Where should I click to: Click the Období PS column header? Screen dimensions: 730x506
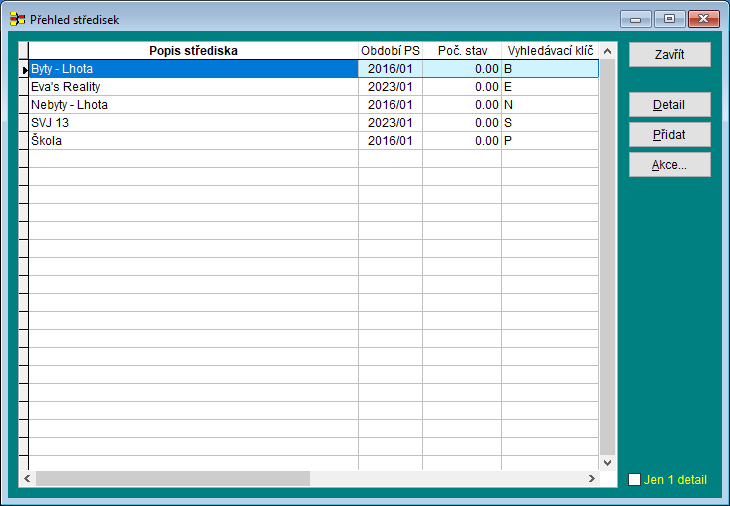tap(390, 51)
